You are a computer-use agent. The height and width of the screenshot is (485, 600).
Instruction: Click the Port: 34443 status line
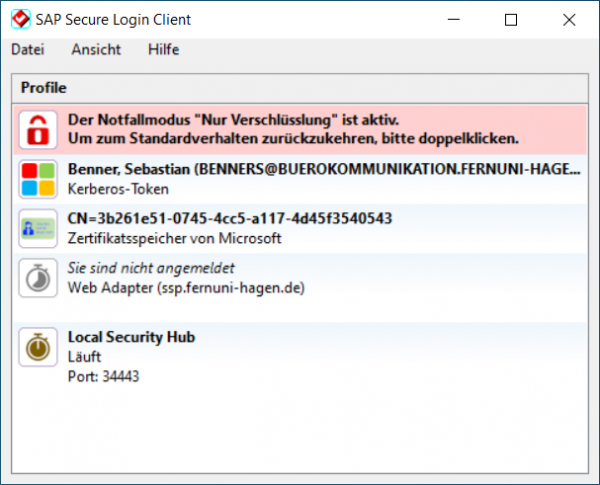tap(103, 377)
